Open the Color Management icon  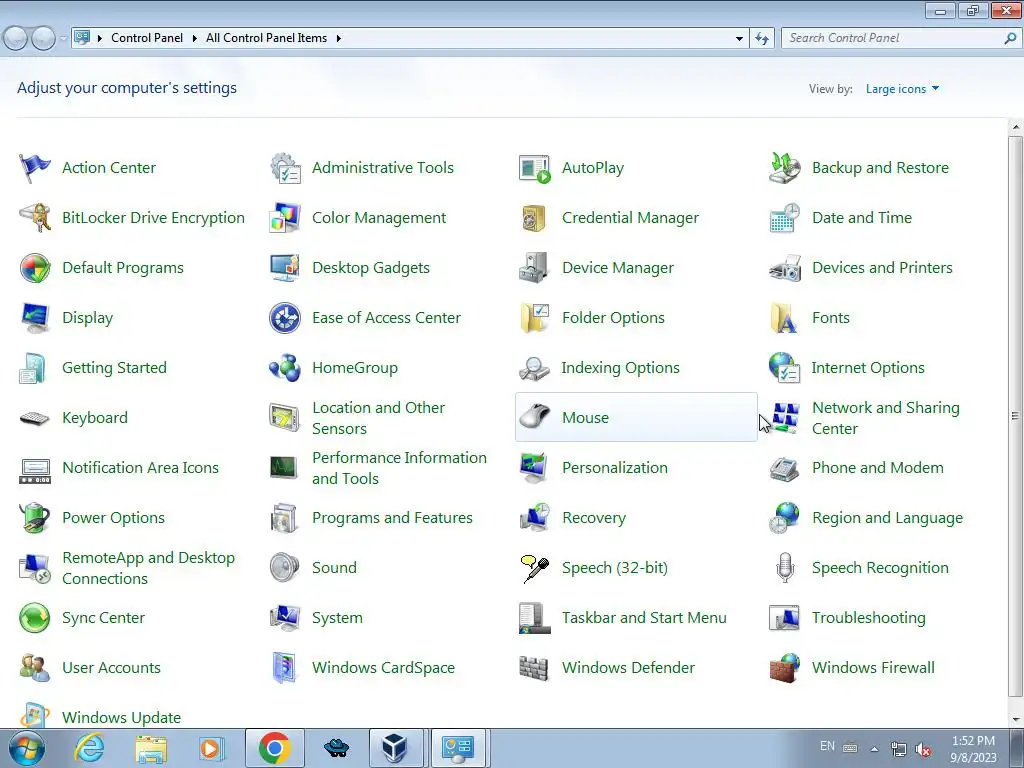point(285,217)
